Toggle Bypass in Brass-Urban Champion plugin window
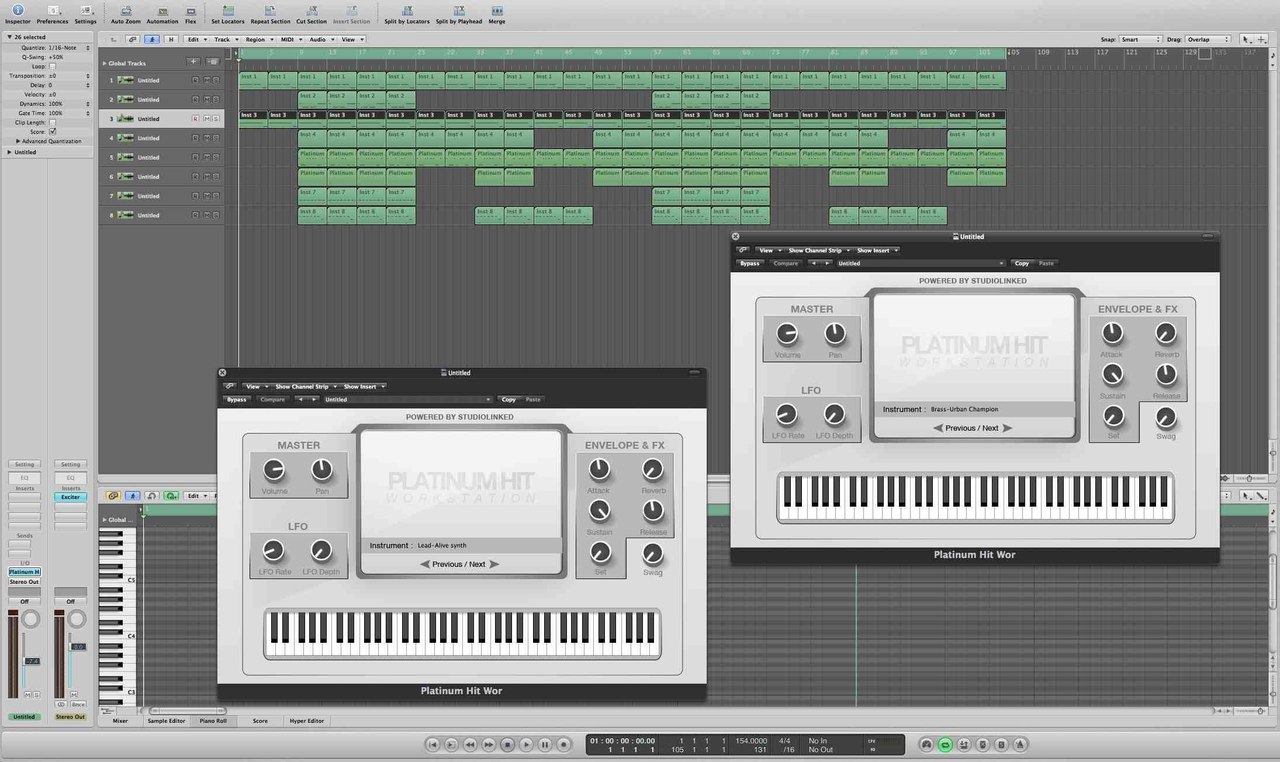The width and height of the screenshot is (1280, 762). (x=749, y=263)
